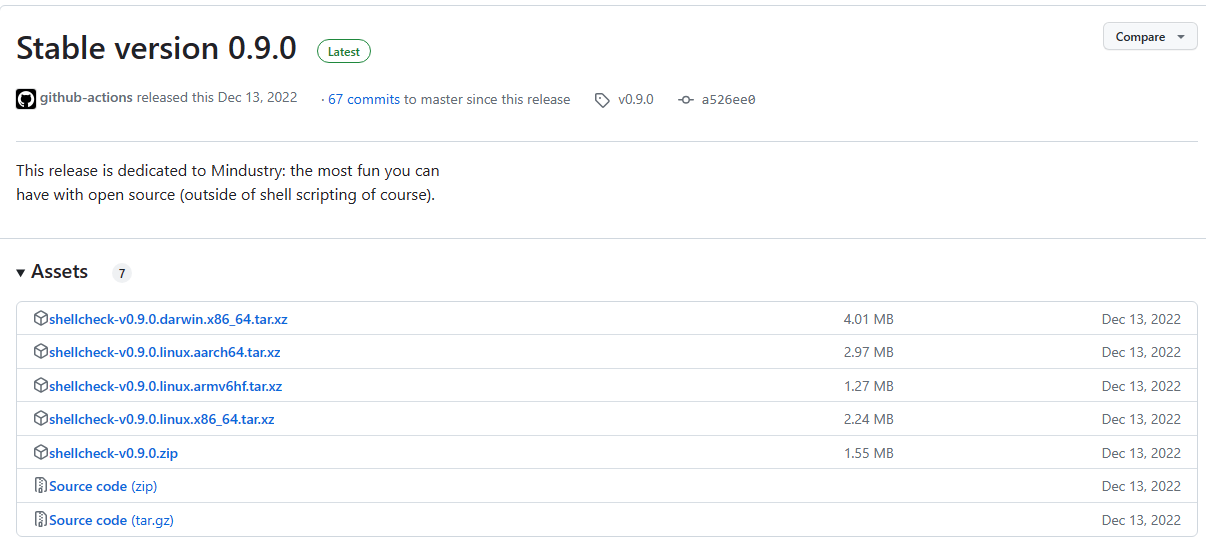Download shellcheck-v0.9.0.zip
The width and height of the screenshot is (1206, 547).
[113, 453]
